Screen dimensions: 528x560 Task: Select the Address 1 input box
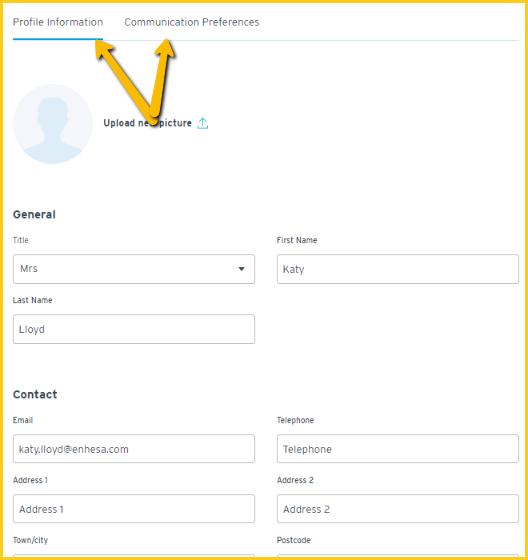134,509
